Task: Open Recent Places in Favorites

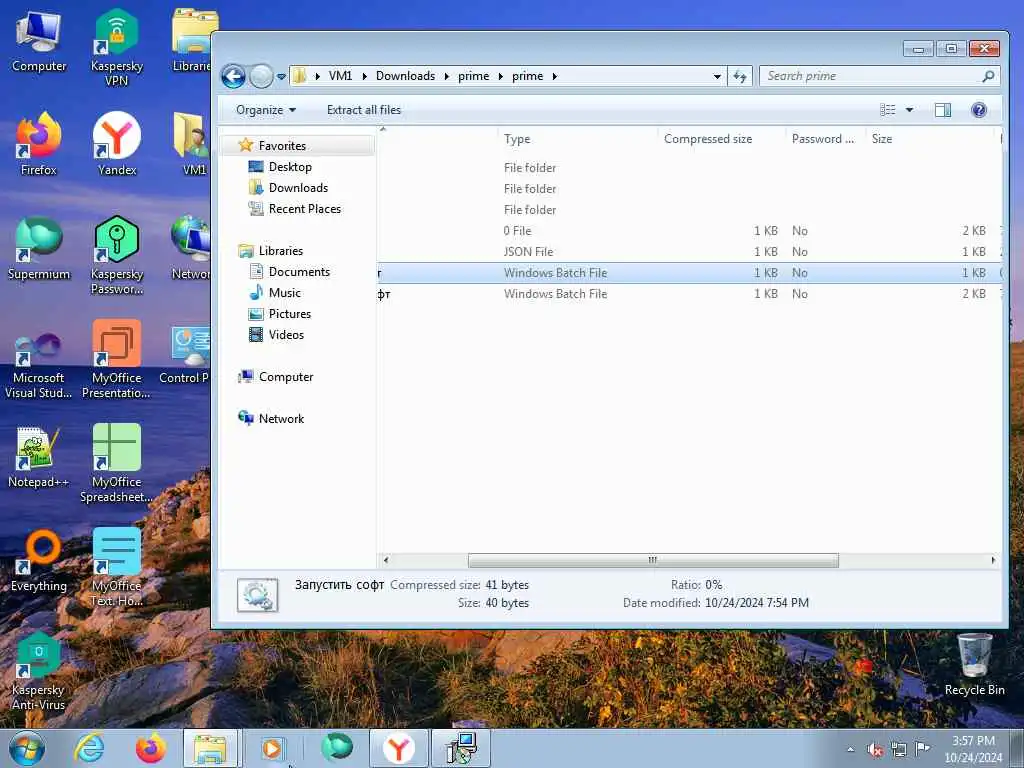Action: (304, 208)
